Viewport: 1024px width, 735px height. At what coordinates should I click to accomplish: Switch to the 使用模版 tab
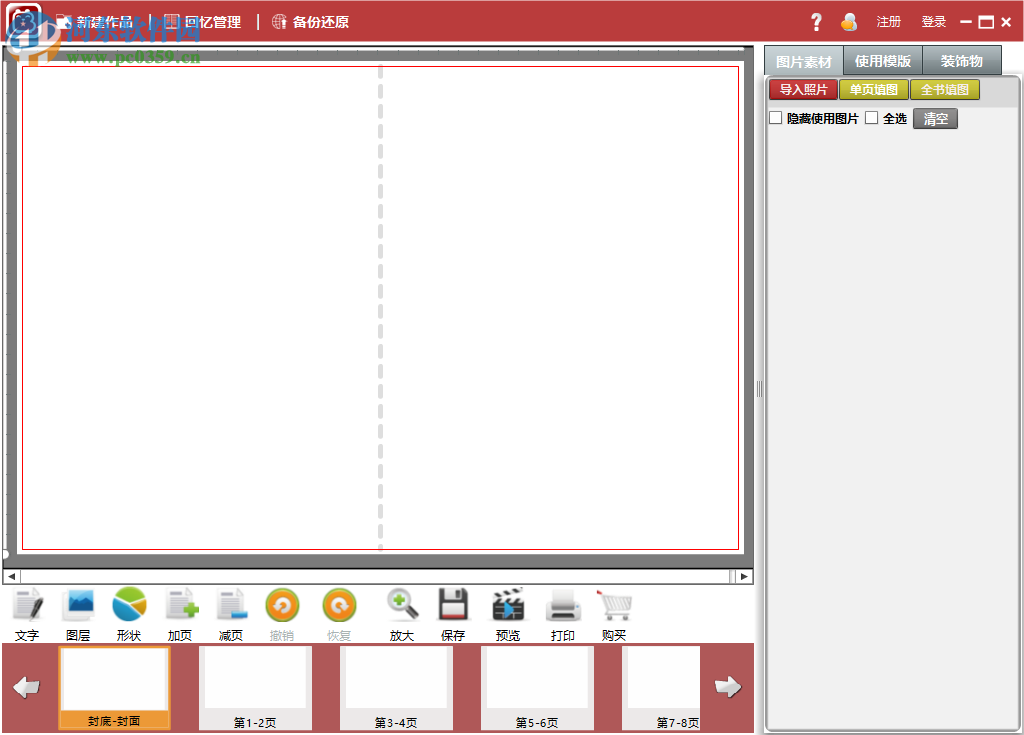pyautogui.click(x=883, y=61)
